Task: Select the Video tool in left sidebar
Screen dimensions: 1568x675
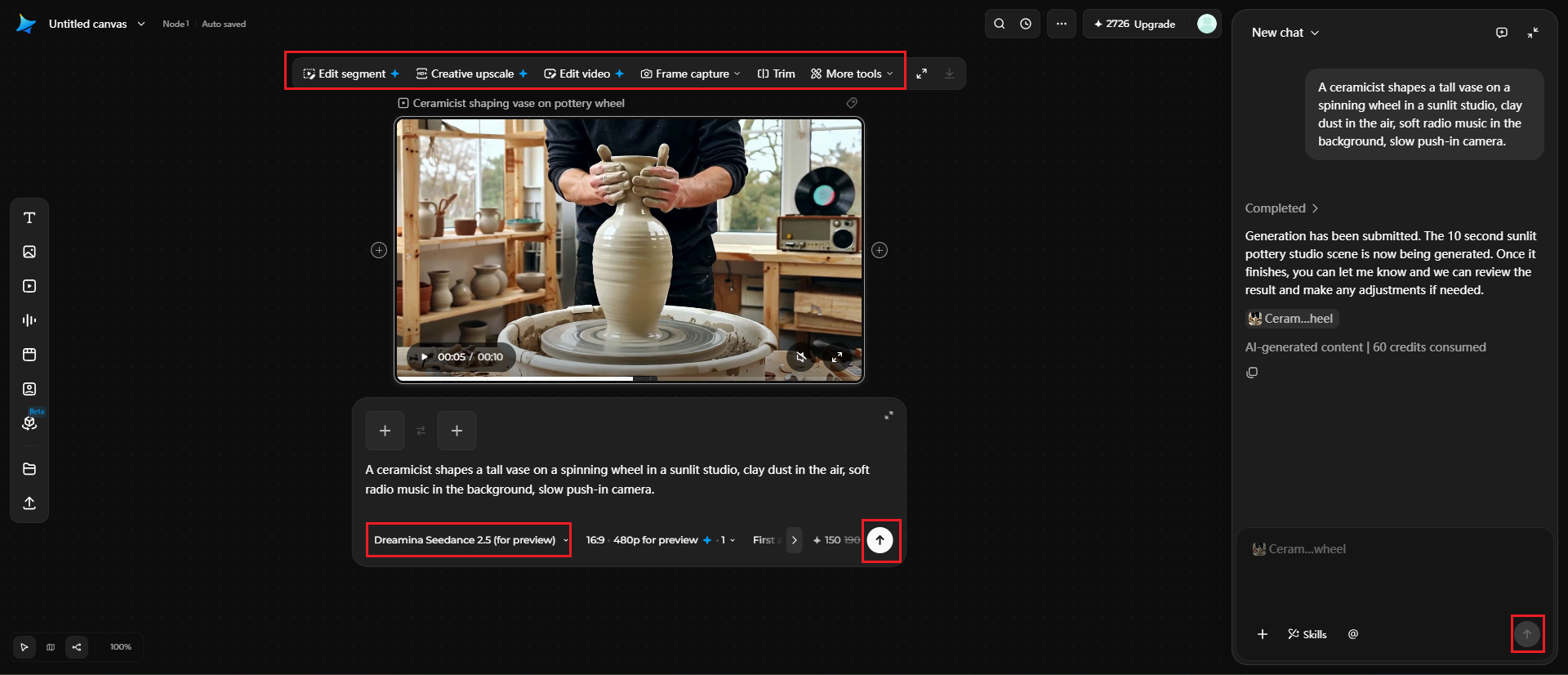Action: pyautogui.click(x=29, y=286)
